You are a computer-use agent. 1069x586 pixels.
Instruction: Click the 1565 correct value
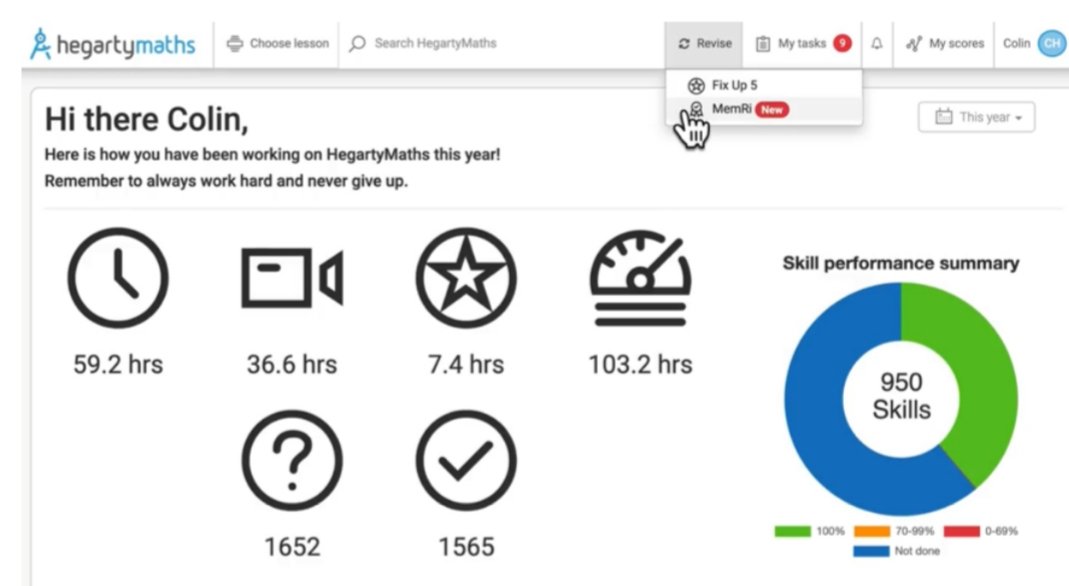pyautogui.click(x=466, y=546)
